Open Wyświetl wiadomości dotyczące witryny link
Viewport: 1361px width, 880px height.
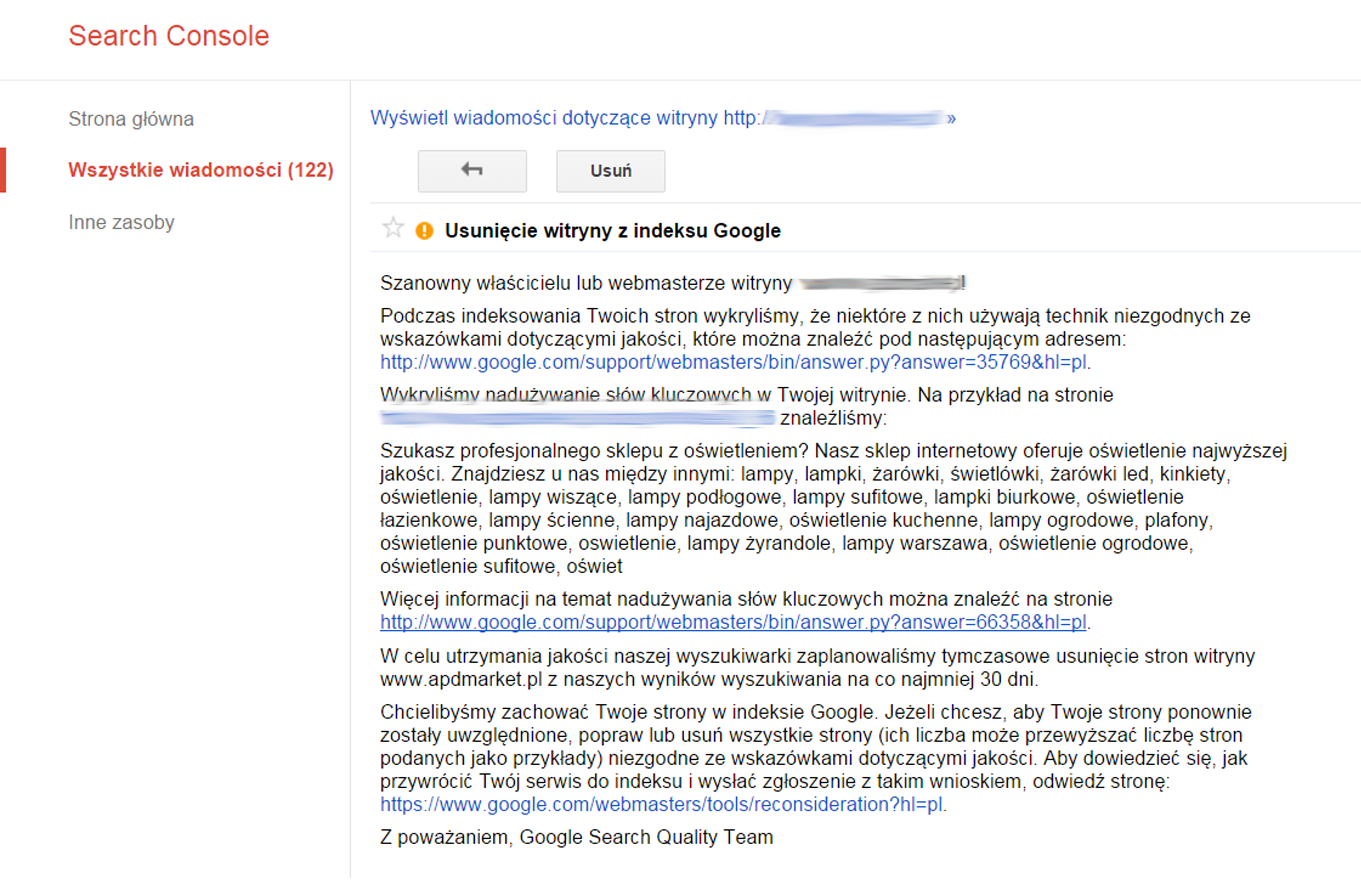tap(663, 118)
